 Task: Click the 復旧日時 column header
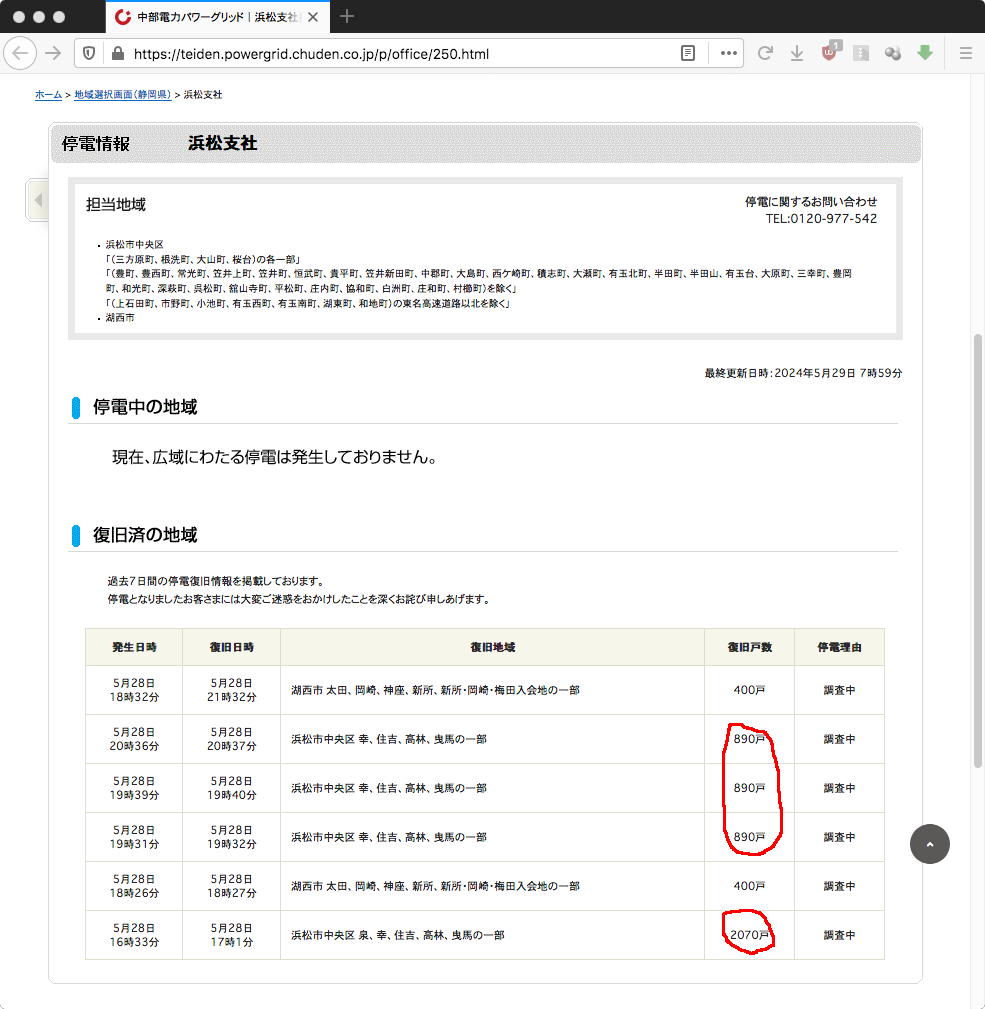click(x=232, y=647)
